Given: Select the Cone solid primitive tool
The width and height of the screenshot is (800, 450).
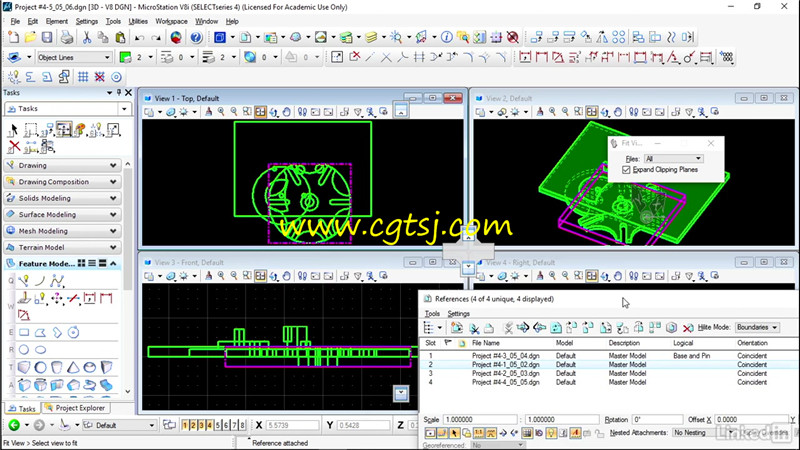Looking at the screenshot, I should 73,367.
